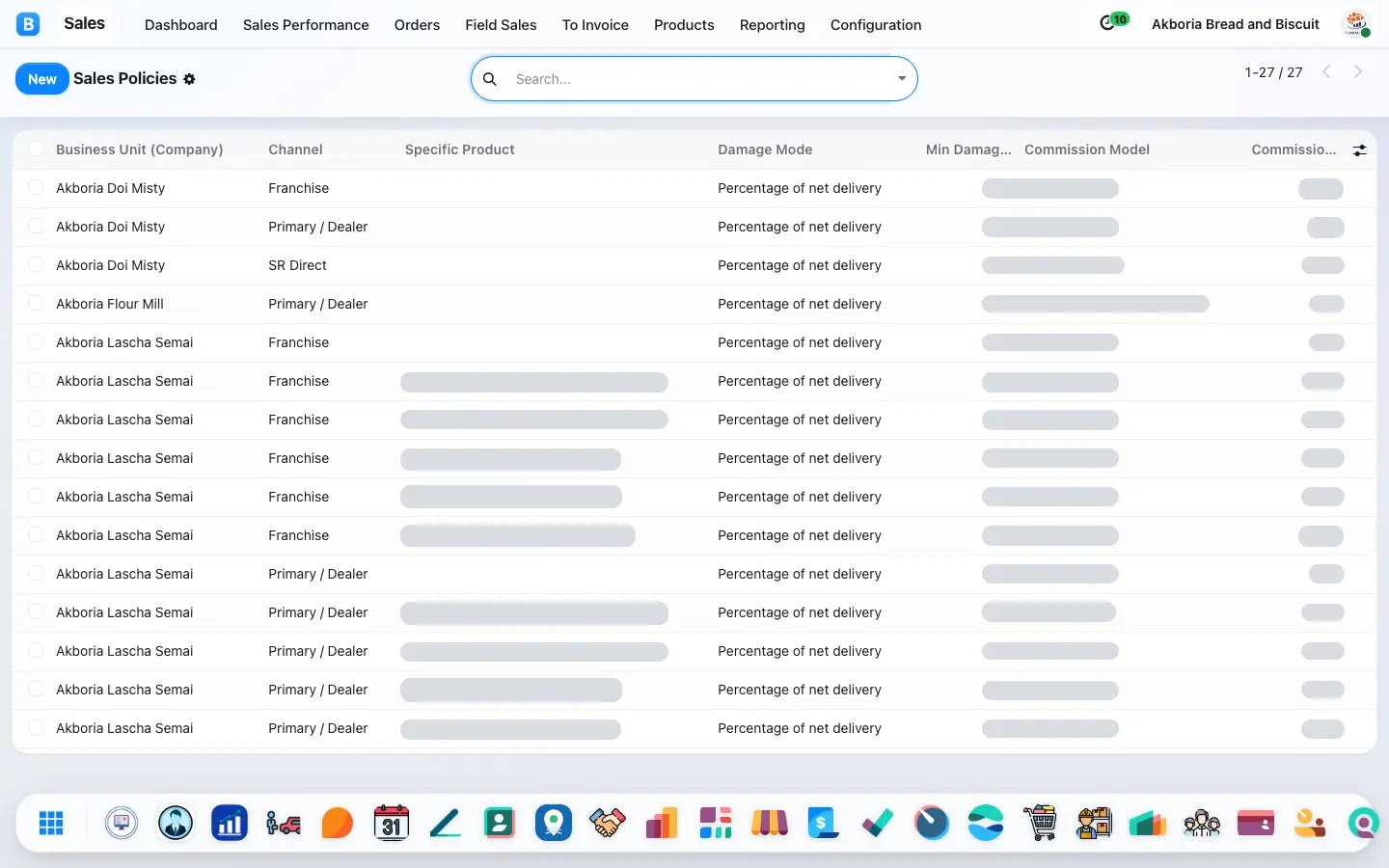Open the shopping cart app in dock

pyautogui.click(x=1040, y=823)
